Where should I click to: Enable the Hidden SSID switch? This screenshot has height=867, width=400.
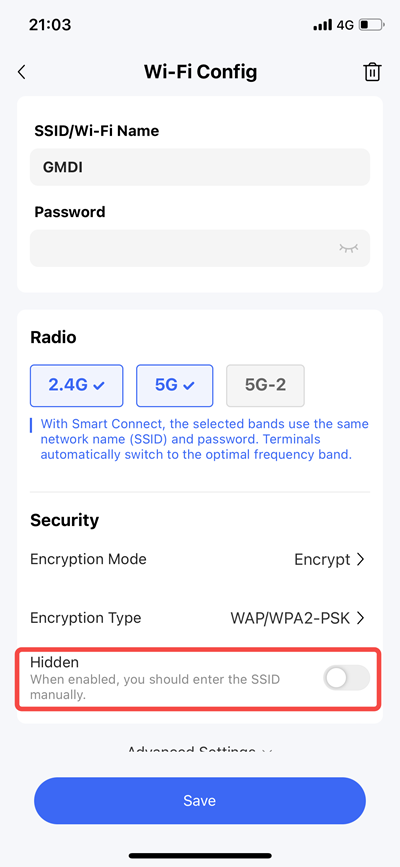coord(346,678)
